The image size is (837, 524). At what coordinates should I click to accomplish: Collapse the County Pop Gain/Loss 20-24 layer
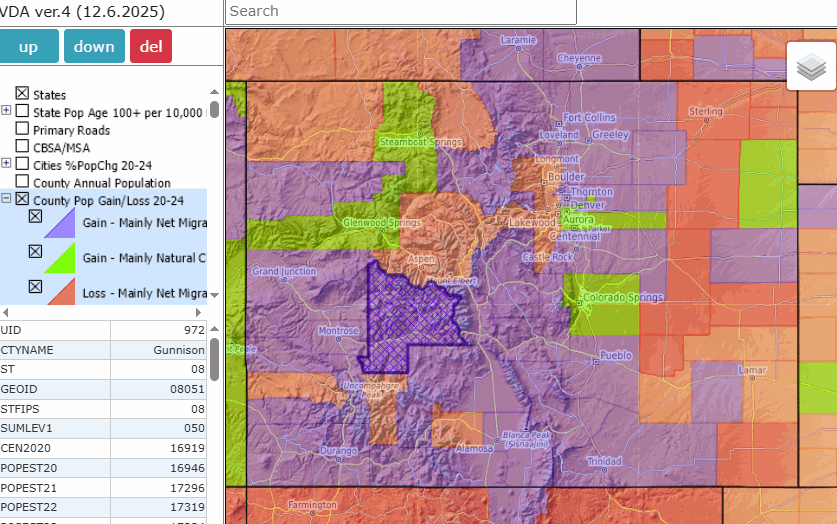(7, 199)
